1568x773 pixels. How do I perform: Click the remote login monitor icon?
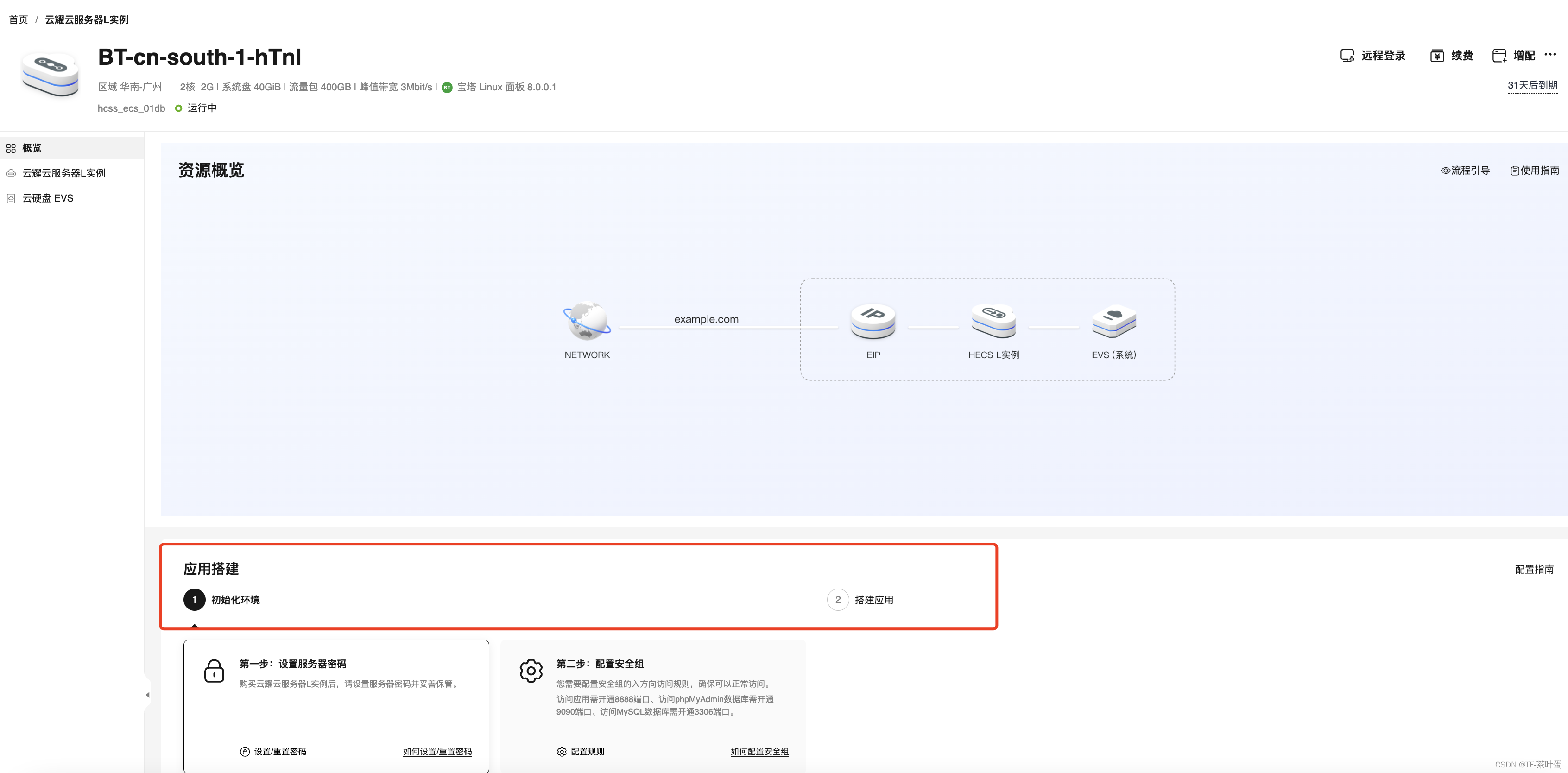click(1347, 56)
